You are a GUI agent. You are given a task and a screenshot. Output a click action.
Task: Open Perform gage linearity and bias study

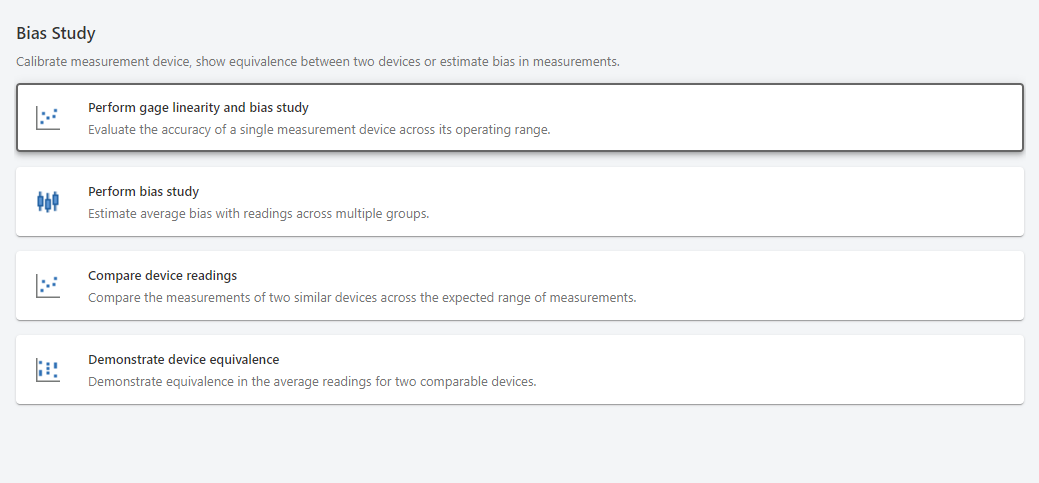point(198,108)
